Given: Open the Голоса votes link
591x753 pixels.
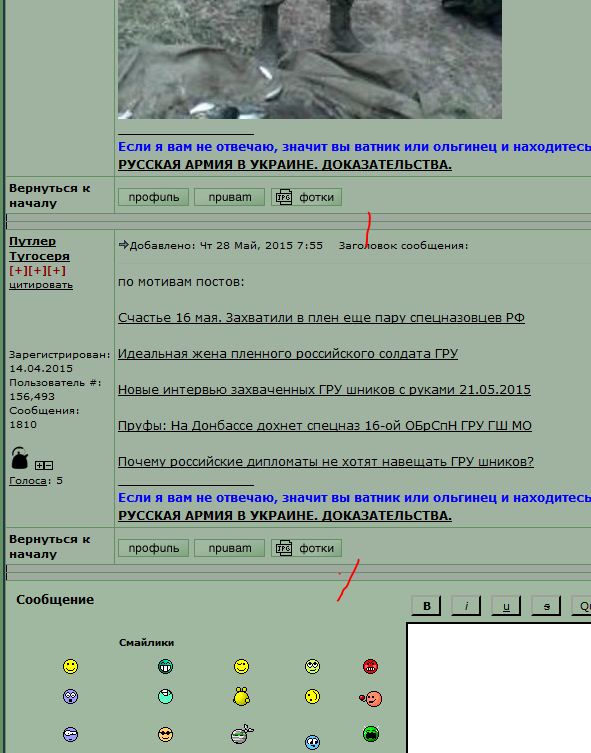Looking at the screenshot, I should (28, 481).
